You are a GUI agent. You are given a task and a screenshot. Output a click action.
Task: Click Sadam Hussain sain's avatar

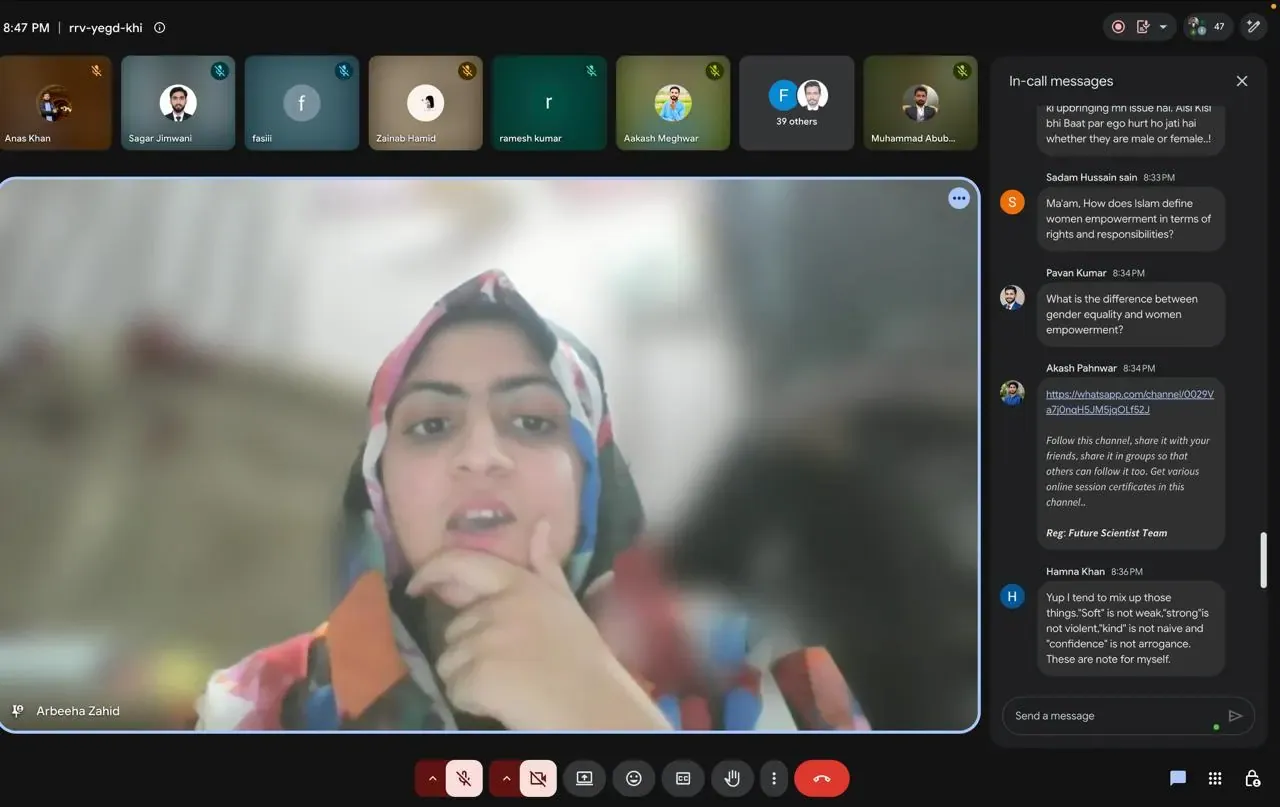1012,202
